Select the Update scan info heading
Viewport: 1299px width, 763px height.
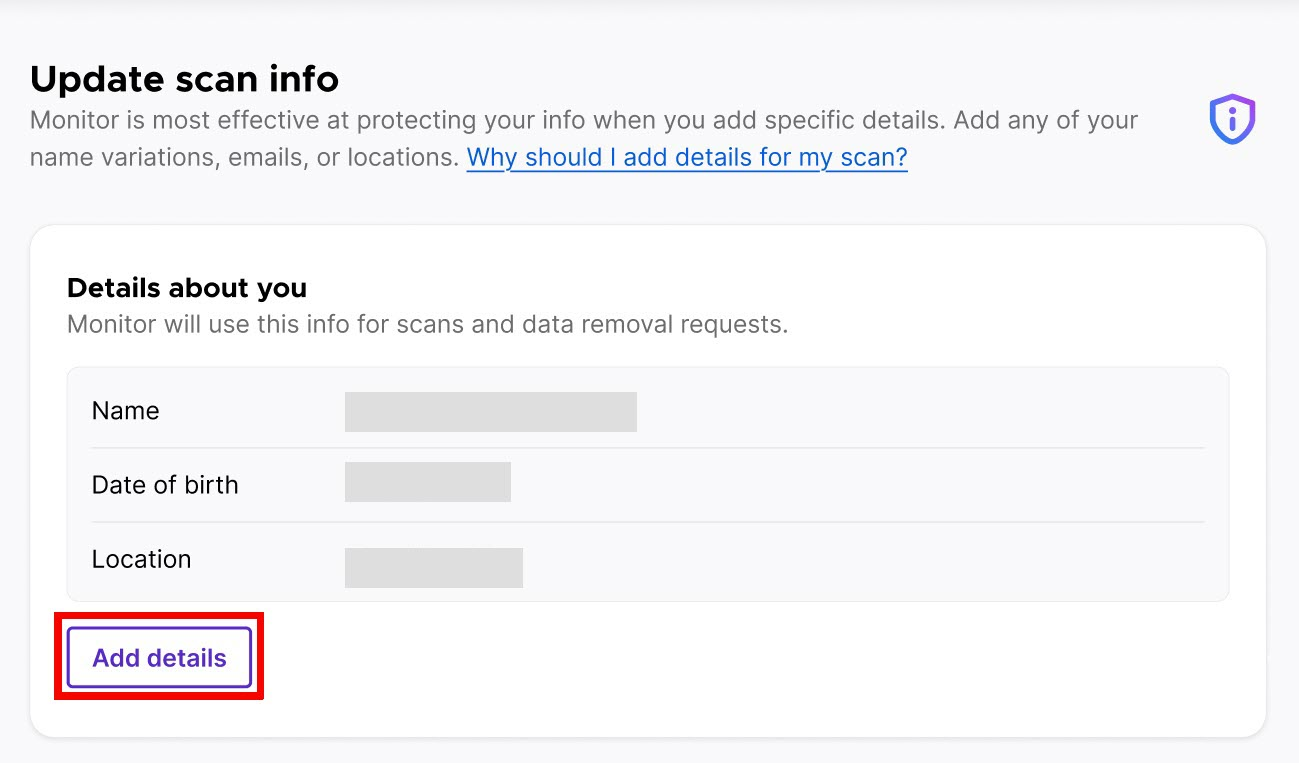click(x=184, y=78)
